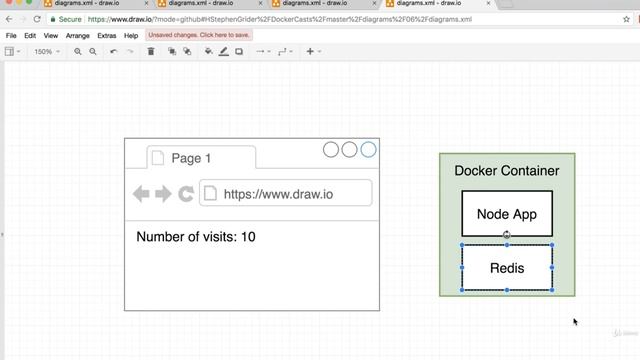Open the View menu

tap(51, 36)
